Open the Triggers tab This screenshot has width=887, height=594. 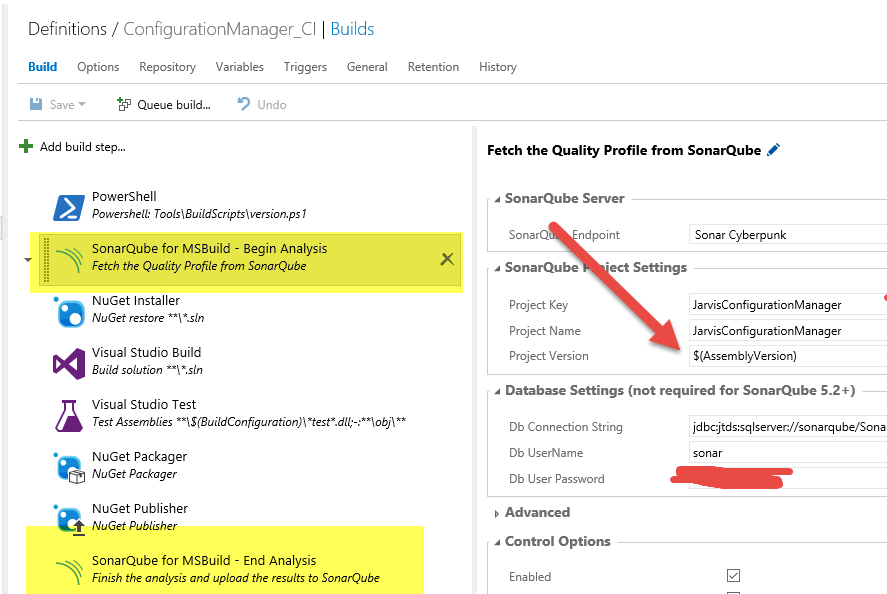(x=305, y=67)
